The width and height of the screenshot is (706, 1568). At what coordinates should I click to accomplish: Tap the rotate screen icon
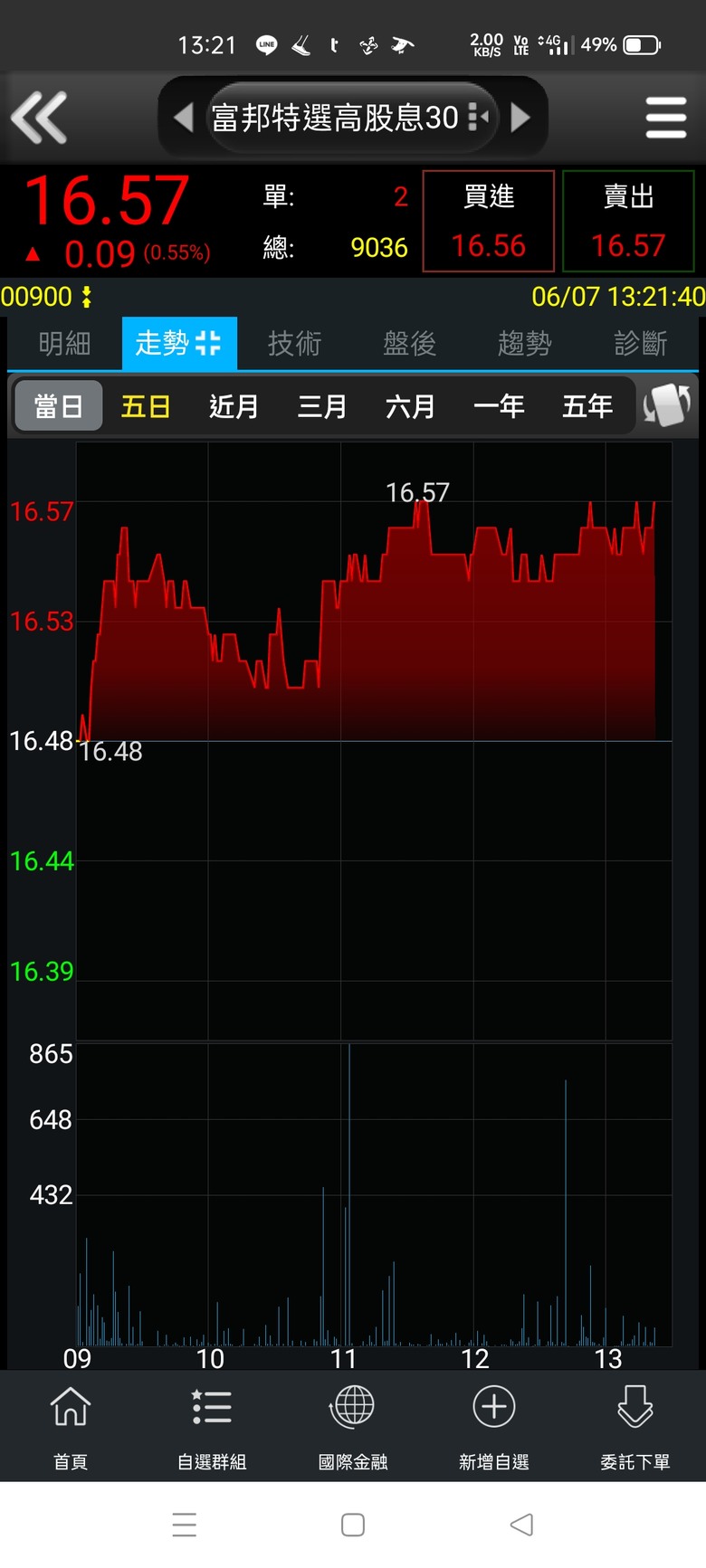pos(667,405)
